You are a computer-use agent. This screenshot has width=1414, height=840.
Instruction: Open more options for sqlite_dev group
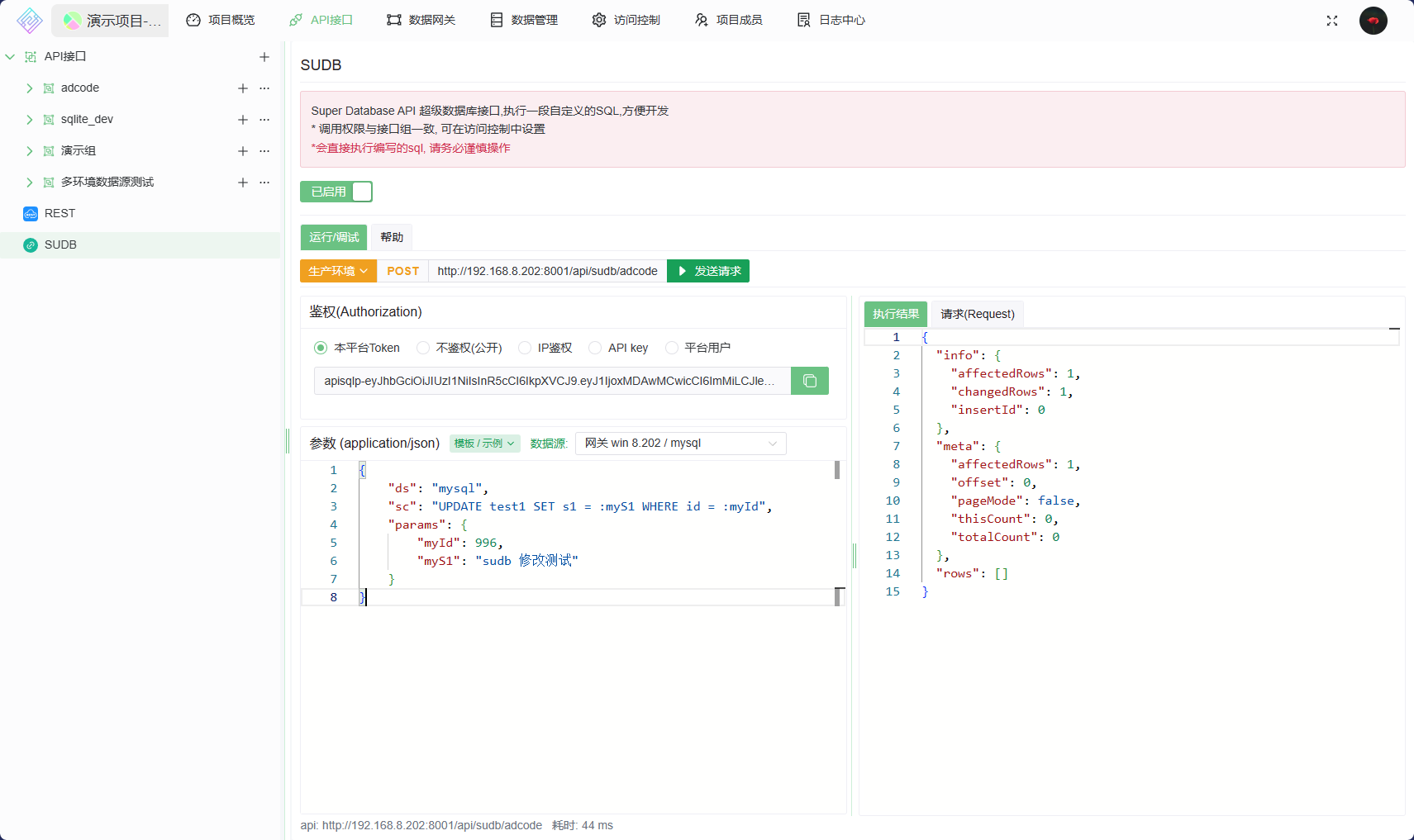264,120
